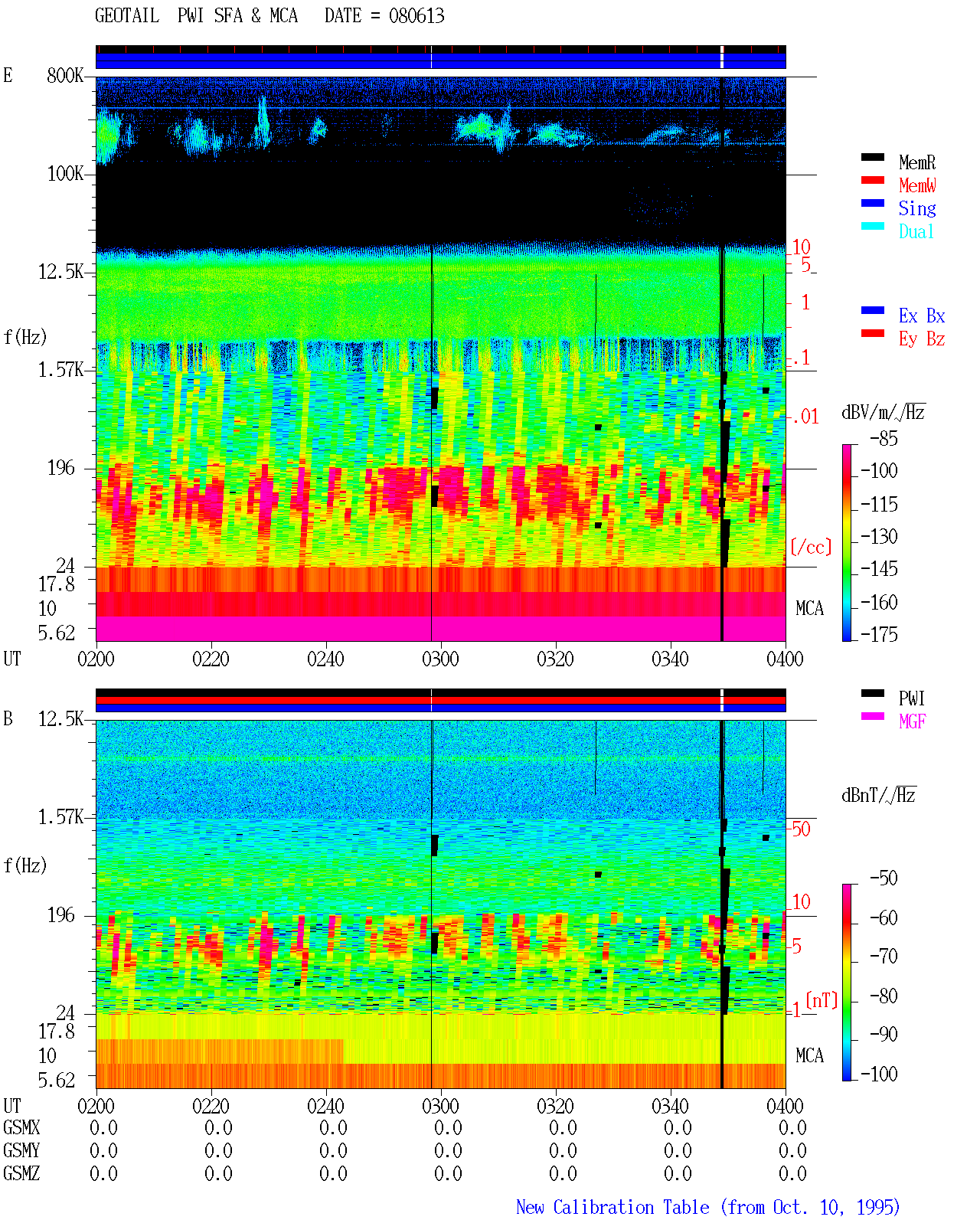Click the "-50" value on the B color bar
Viewport: 980px width, 1220px height.
click(x=884, y=878)
